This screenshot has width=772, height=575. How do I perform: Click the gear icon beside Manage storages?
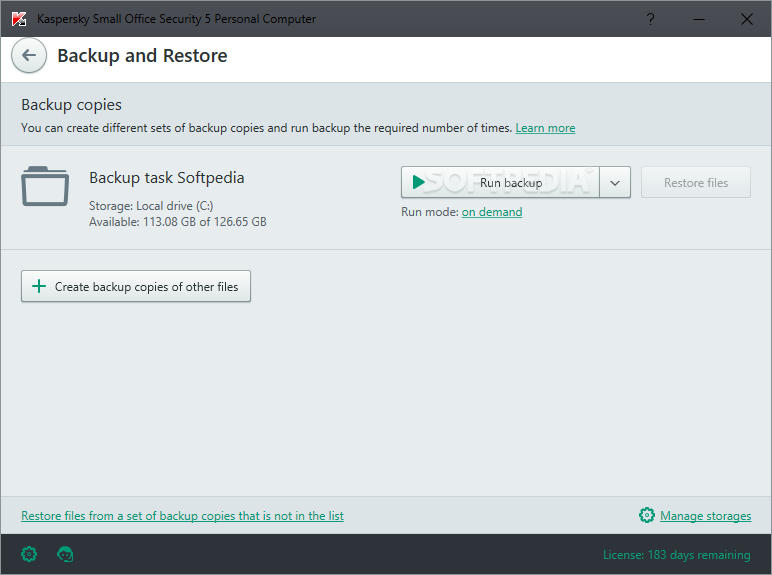coord(646,515)
